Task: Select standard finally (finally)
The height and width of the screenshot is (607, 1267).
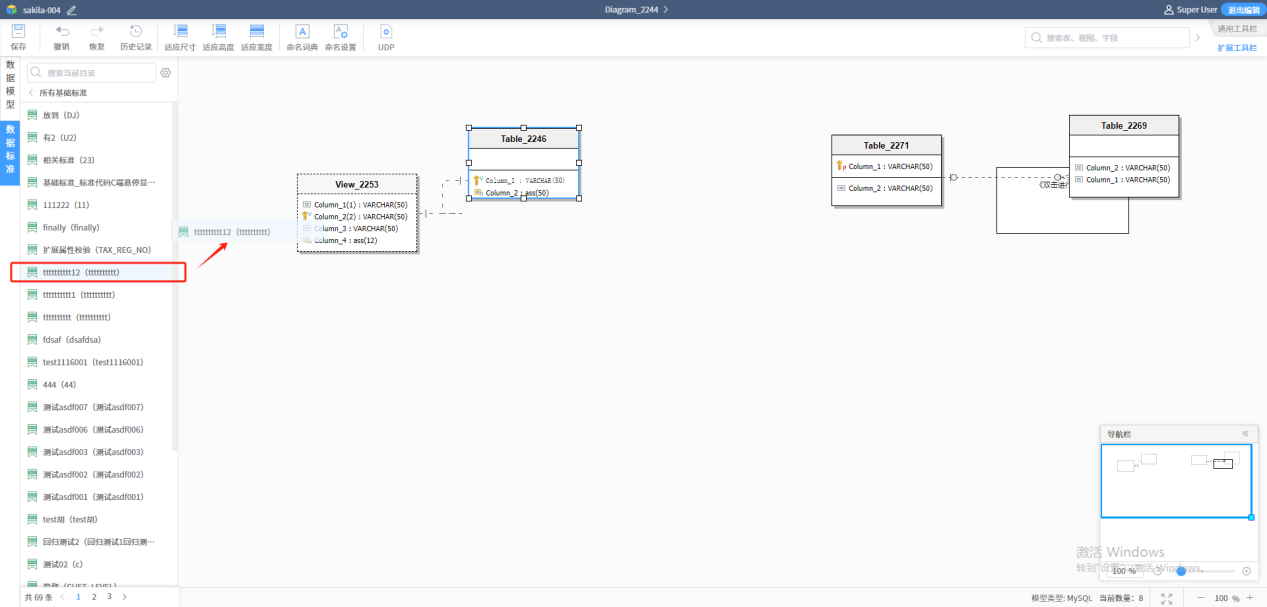Action: click(98, 227)
